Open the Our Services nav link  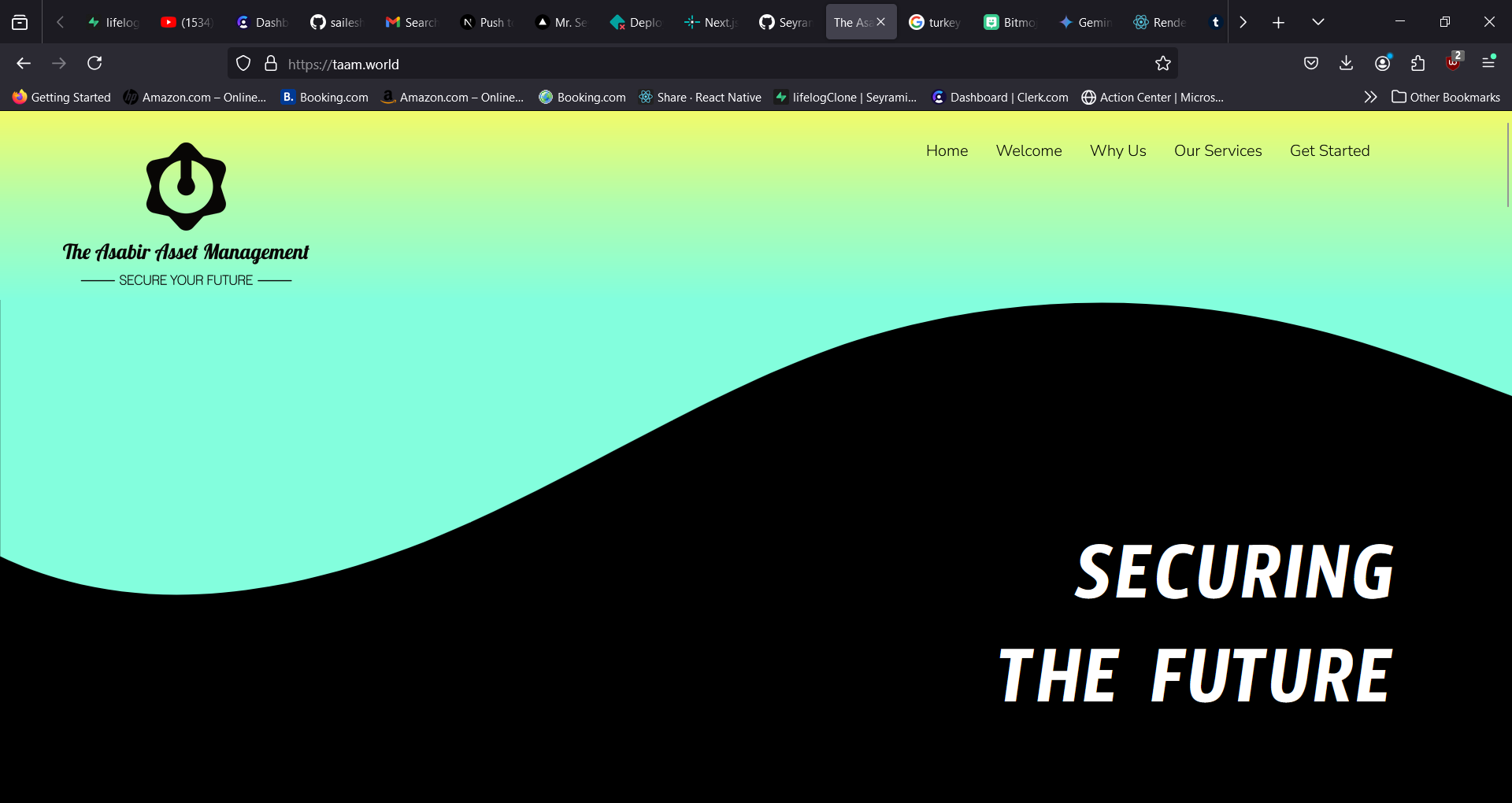click(1217, 150)
